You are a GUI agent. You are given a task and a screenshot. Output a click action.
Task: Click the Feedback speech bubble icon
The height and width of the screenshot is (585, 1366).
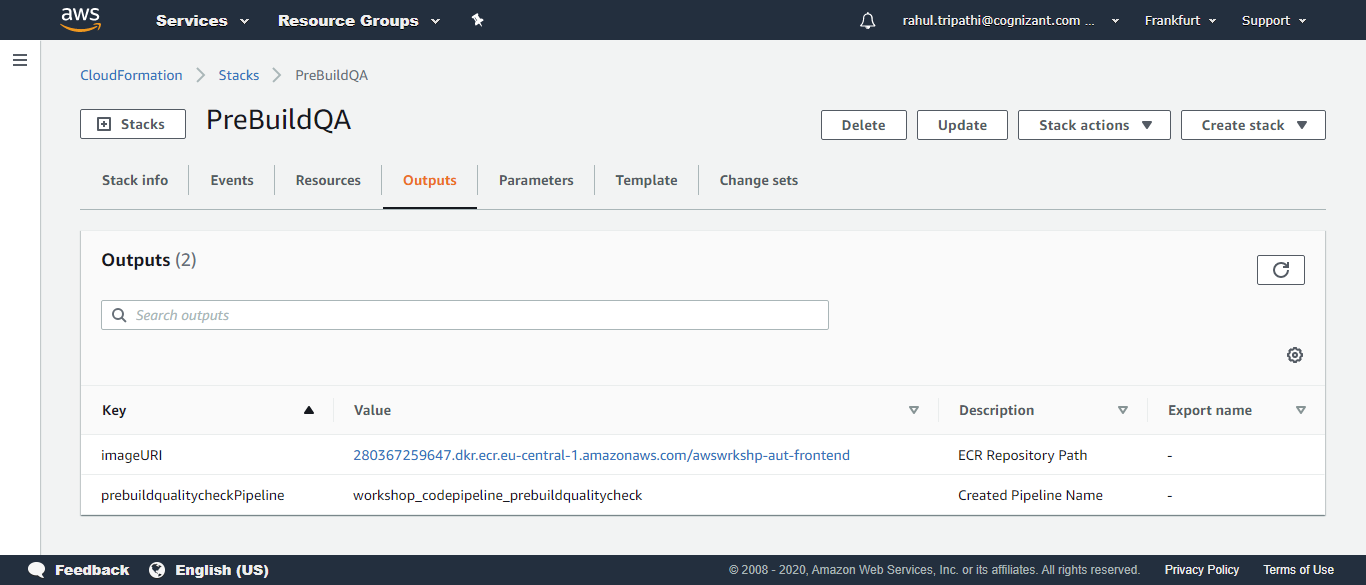(37, 570)
